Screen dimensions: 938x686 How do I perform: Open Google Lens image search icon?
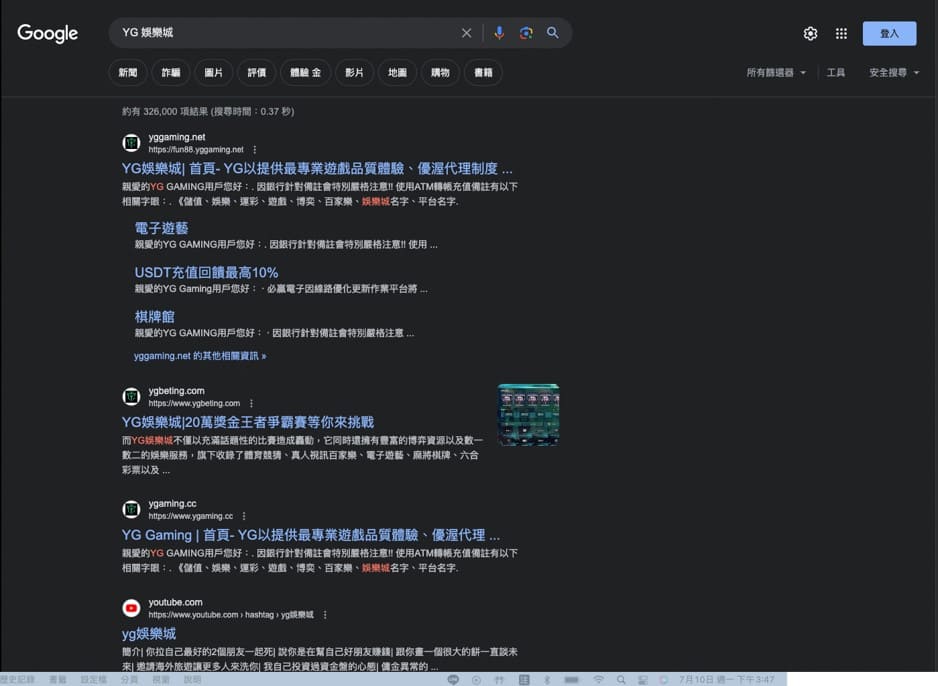coord(526,33)
